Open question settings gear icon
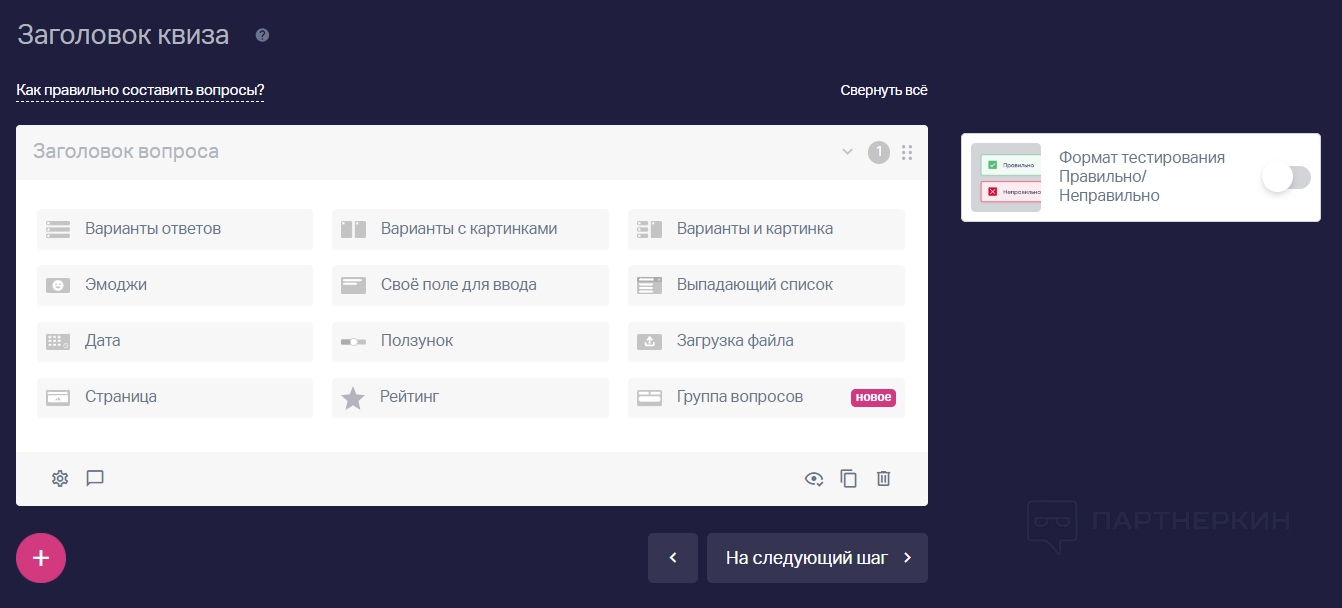 click(60, 478)
